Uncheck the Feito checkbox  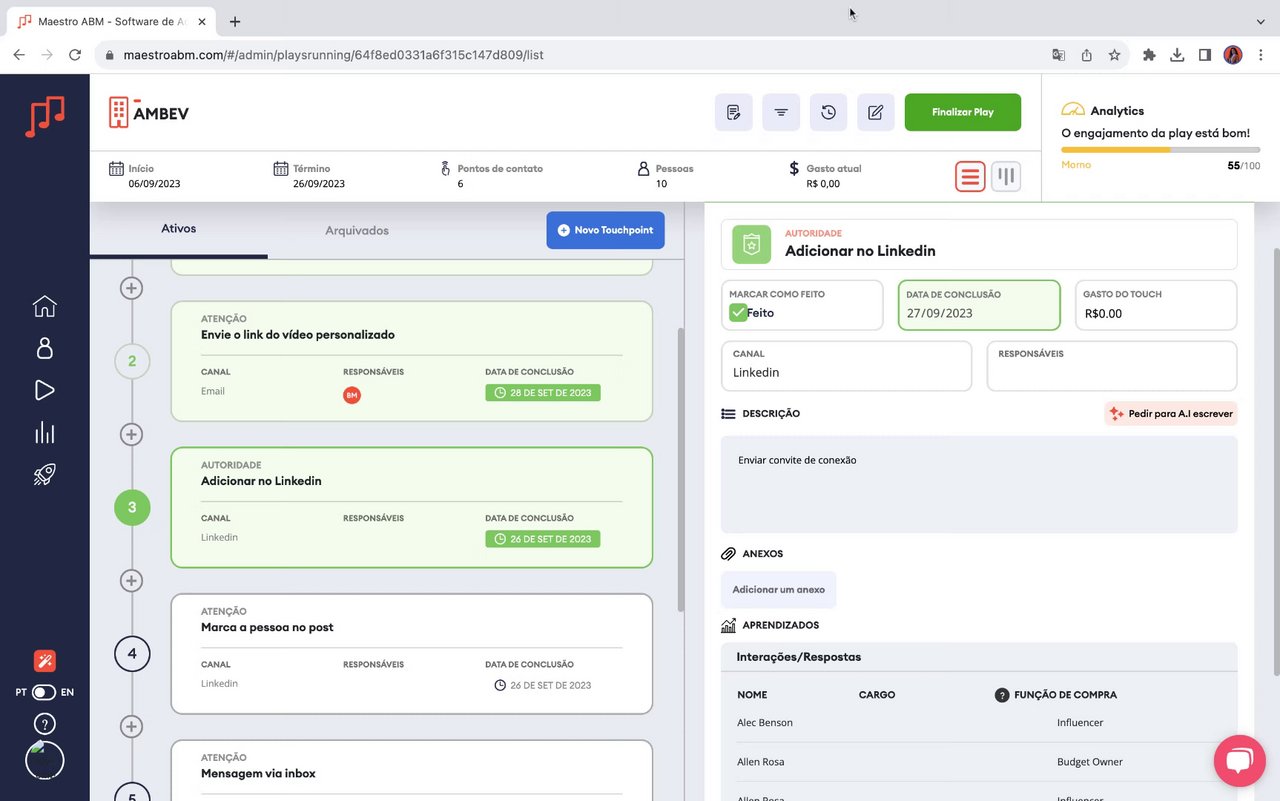tap(738, 313)
